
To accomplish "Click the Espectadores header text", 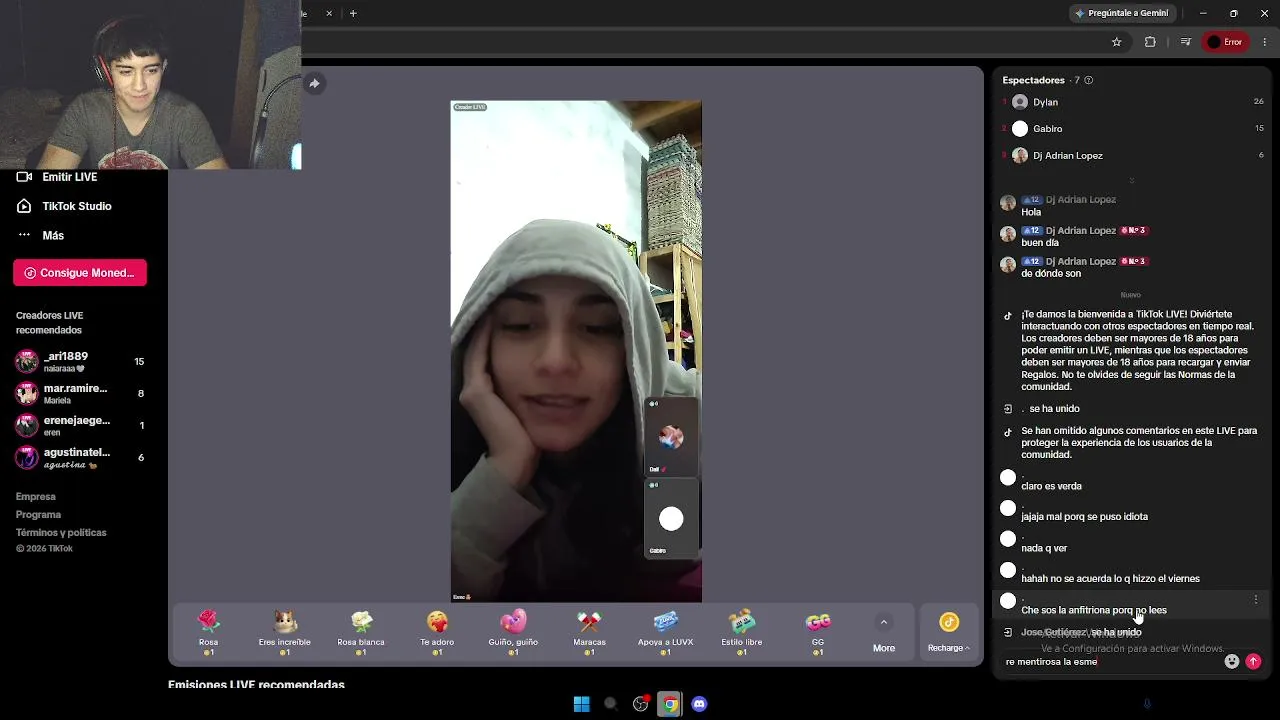I will coord(1033,80).
